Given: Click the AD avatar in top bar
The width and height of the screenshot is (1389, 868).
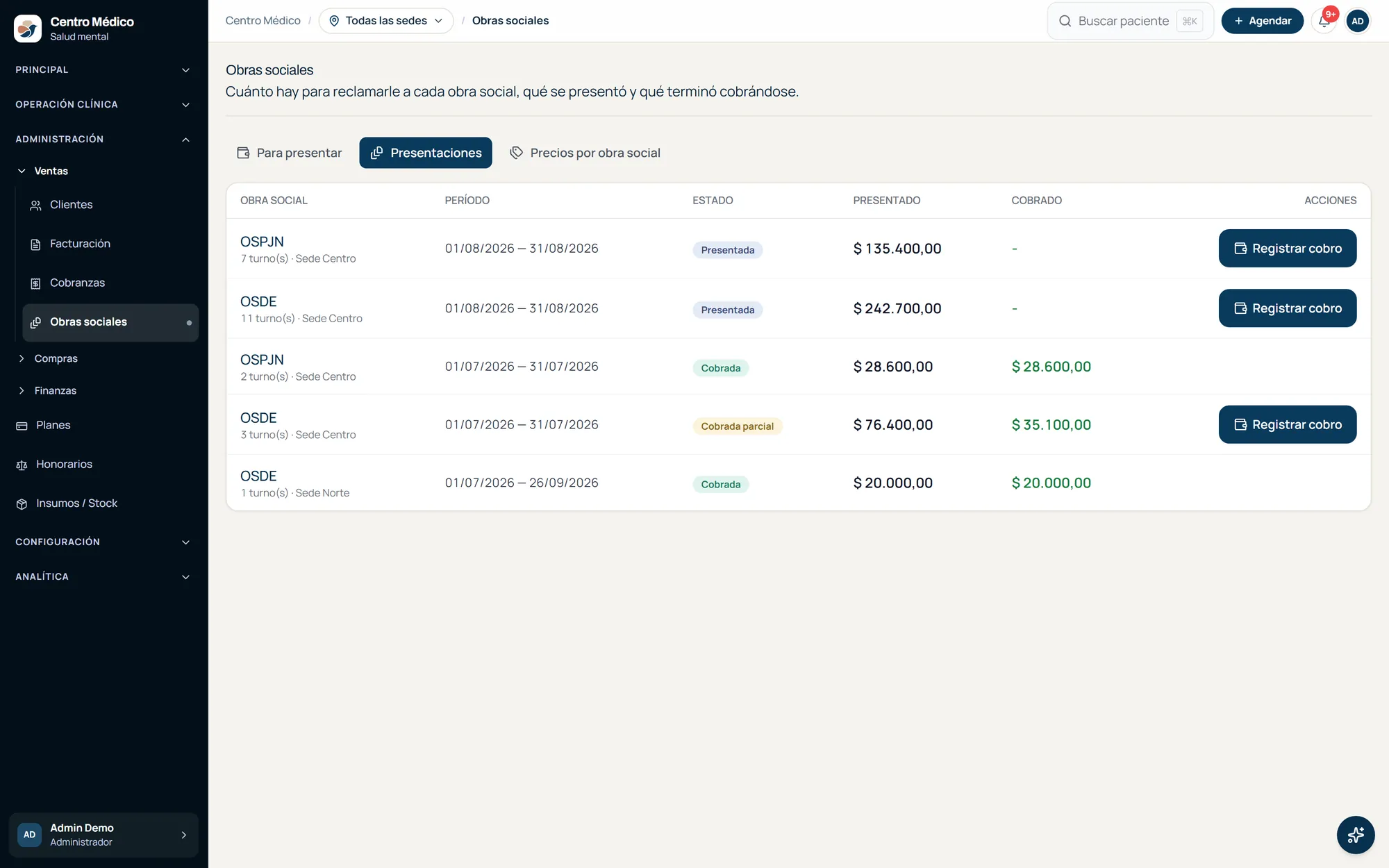Looking at the screenshot, I should [x=1358, y=21].
